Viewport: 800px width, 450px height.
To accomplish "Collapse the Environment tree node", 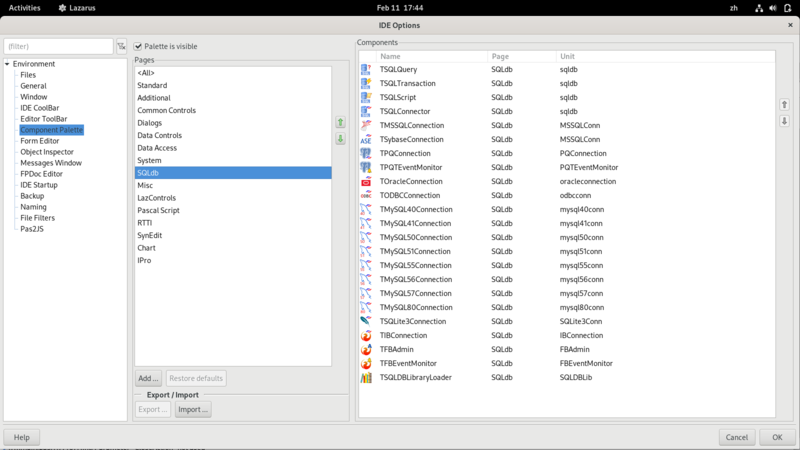I will 7,64.
